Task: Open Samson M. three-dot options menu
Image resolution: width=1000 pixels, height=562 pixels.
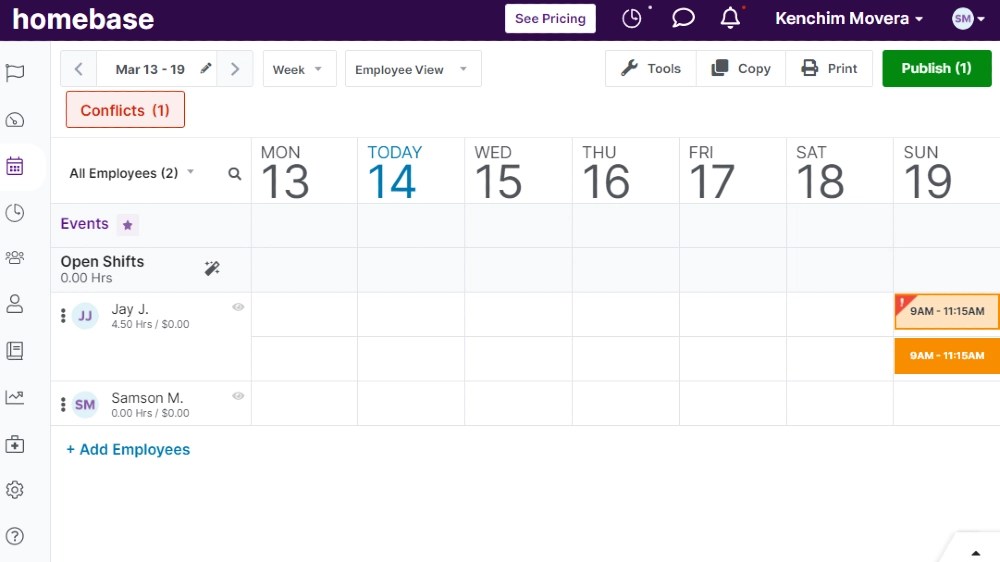Action: click(x=63, y=404)
